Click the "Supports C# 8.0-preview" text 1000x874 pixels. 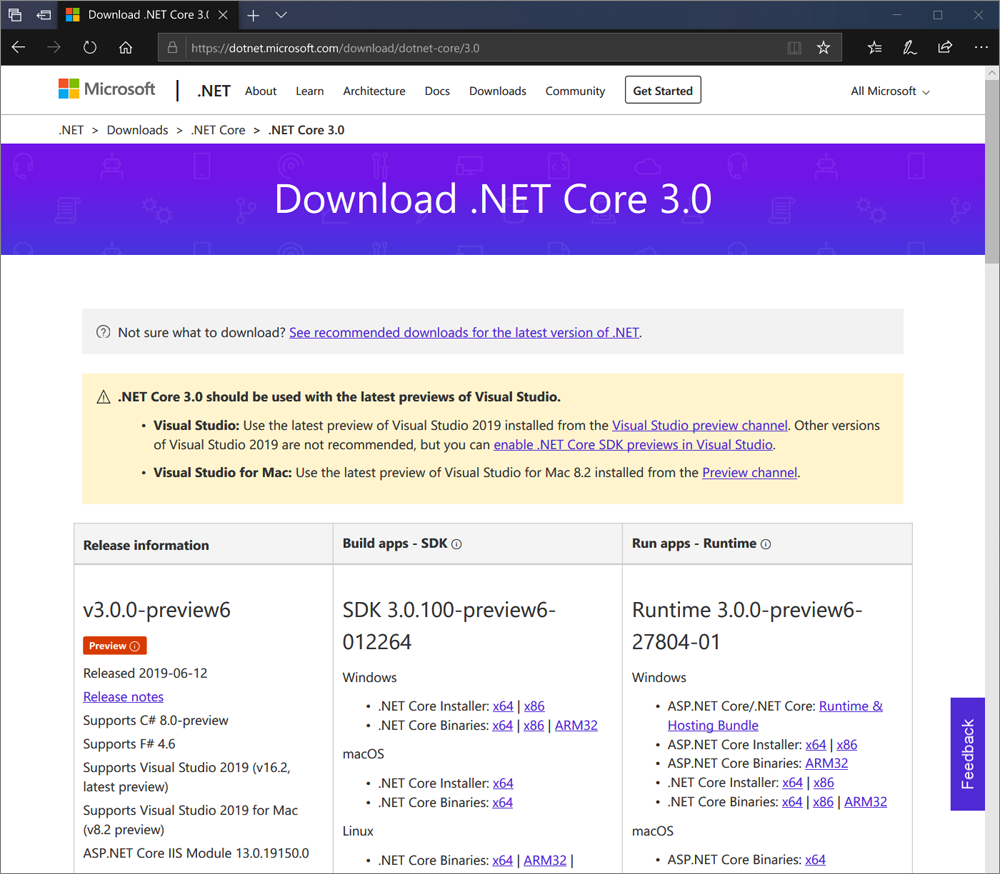click(156, 720)
